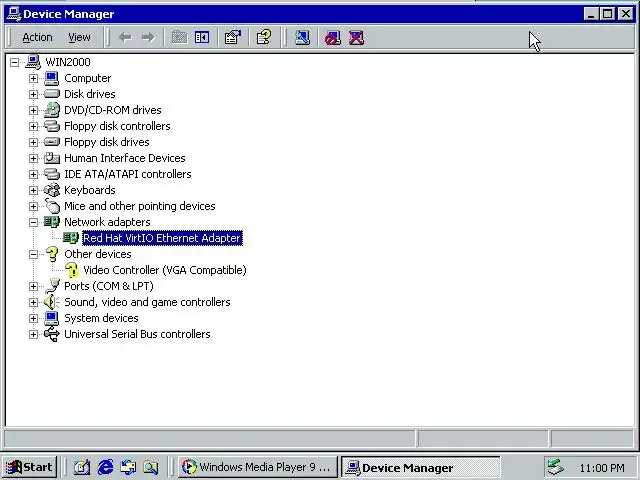Screen dimensions: 640x480
Task: Expand Human Interface Devices node
Action: [x=33, y=158]
